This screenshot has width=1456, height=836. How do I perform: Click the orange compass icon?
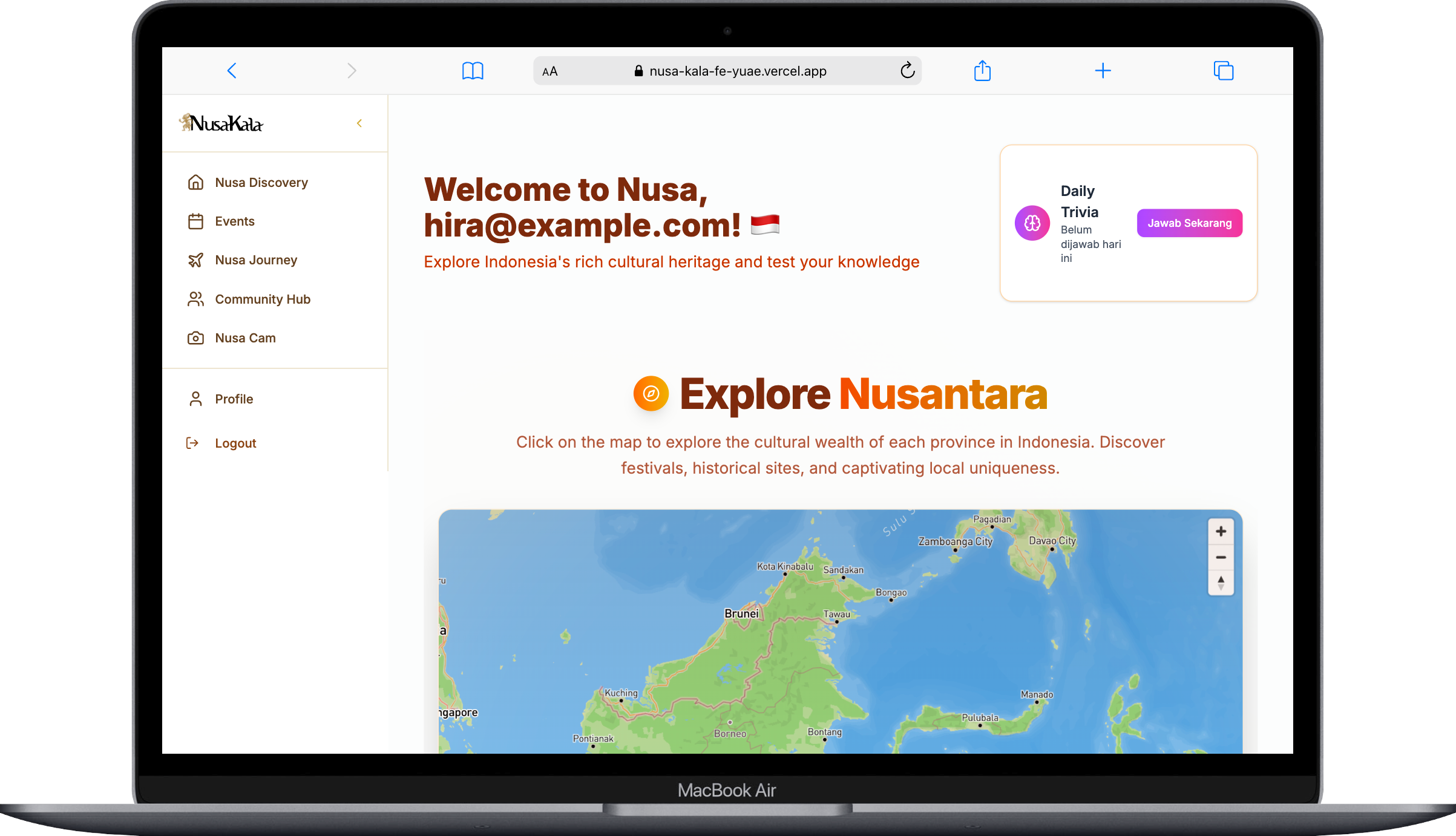(x=651, y=394)
